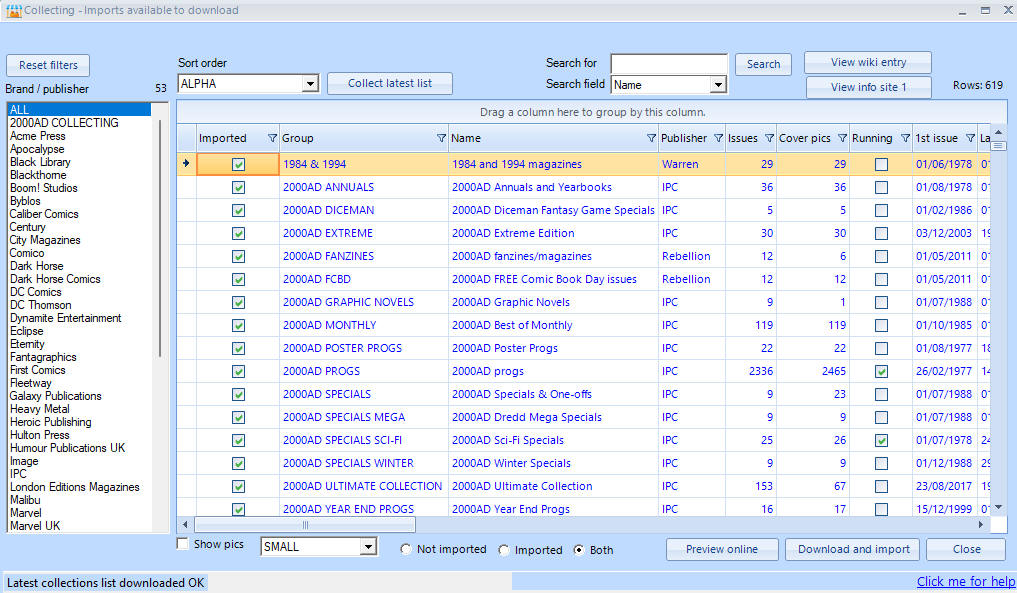The width and height of the screenshot is (1017, 593).
Task: Toggle Imported checkbox for 2000AD ULTIMATE COLLECTION
Action: click(239, 487)
